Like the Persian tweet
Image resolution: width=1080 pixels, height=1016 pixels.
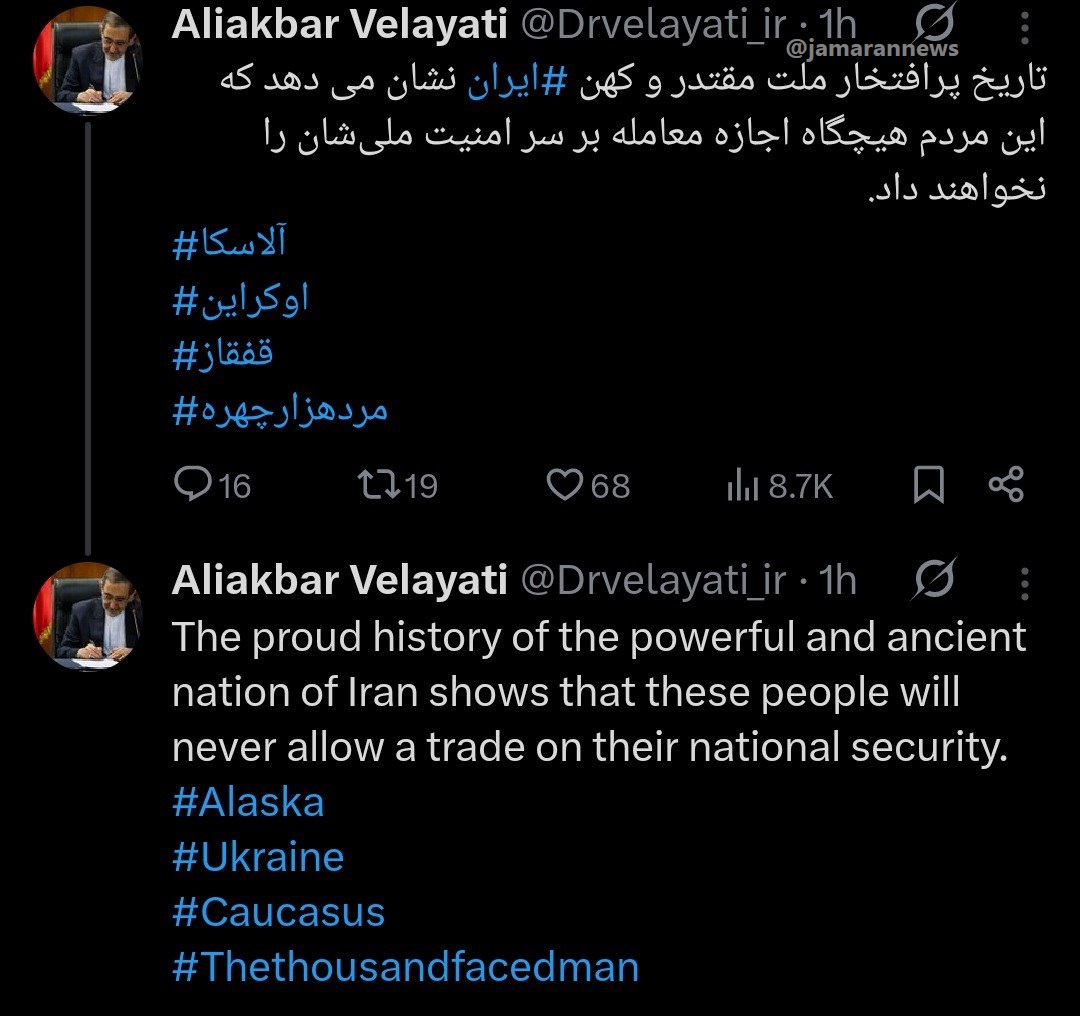tap(566, 486)
